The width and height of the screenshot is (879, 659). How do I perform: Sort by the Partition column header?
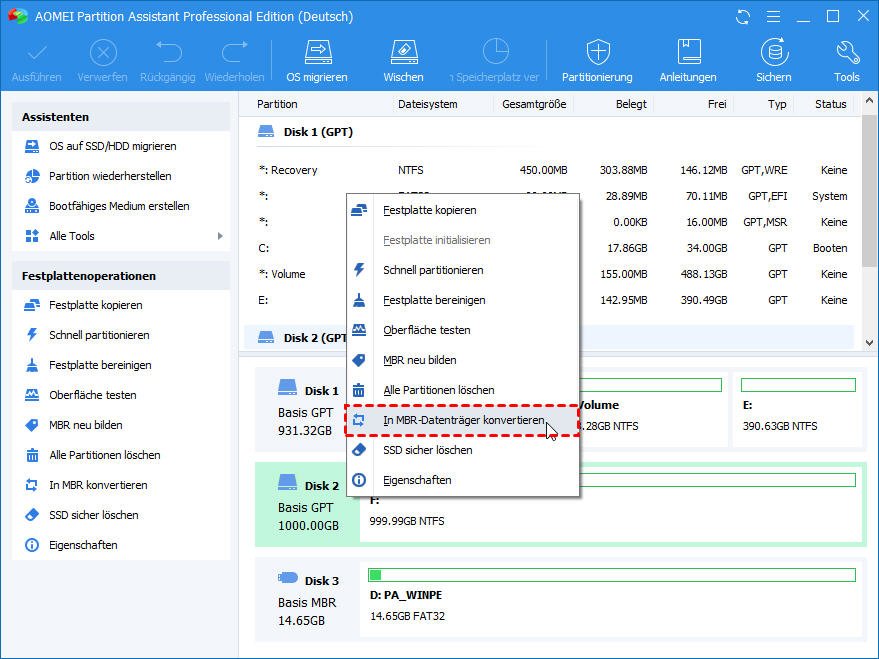pos(277,104)
